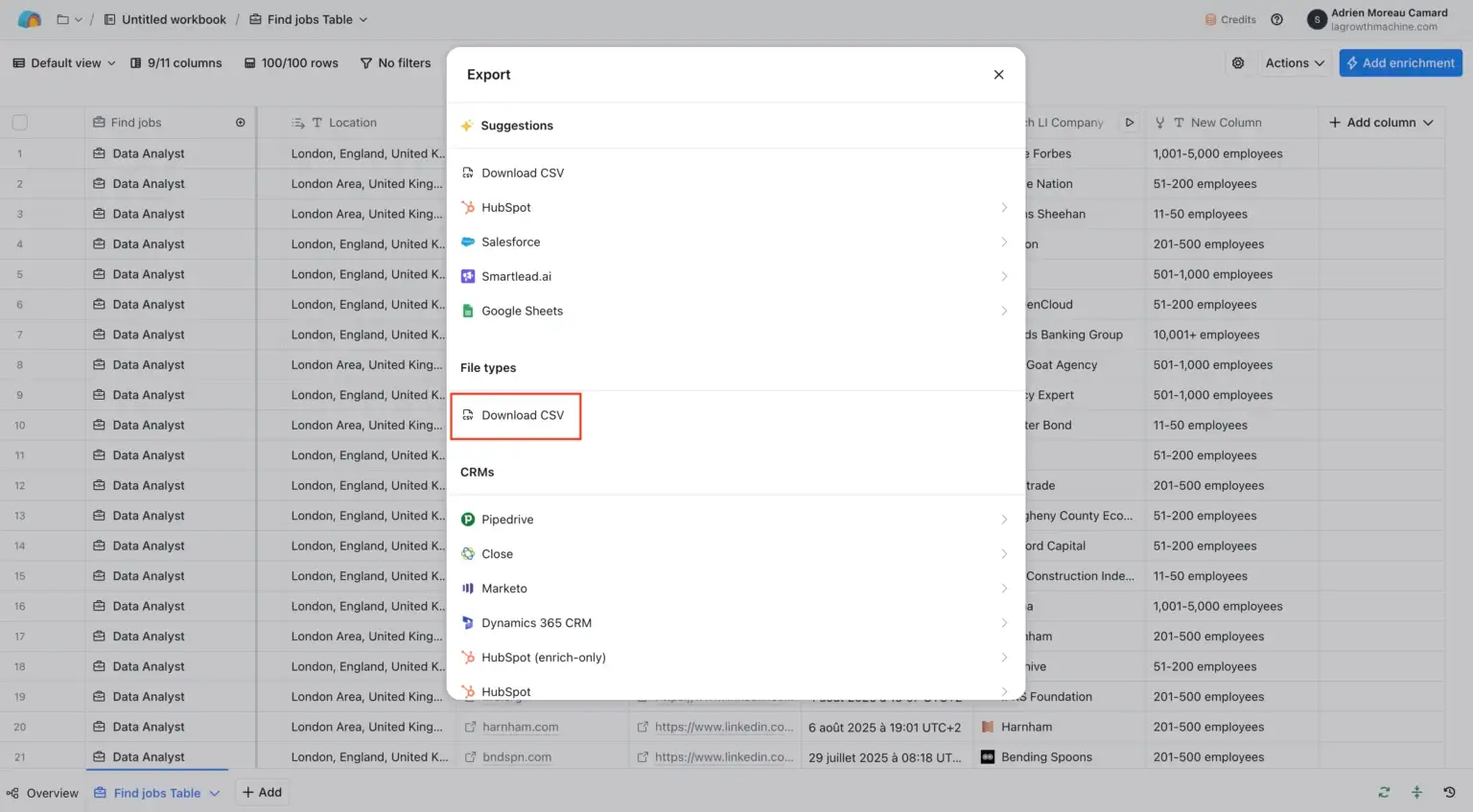Select the Find jobs Table bottom tab
The image size is (1473, 812).
[x=156, y=793]
